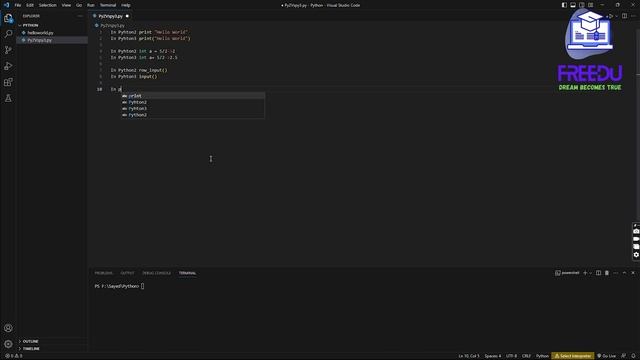Screen dimensions: 640x360
Task: Click the recorder camera screenshot icon
Action: click(636, 231)
